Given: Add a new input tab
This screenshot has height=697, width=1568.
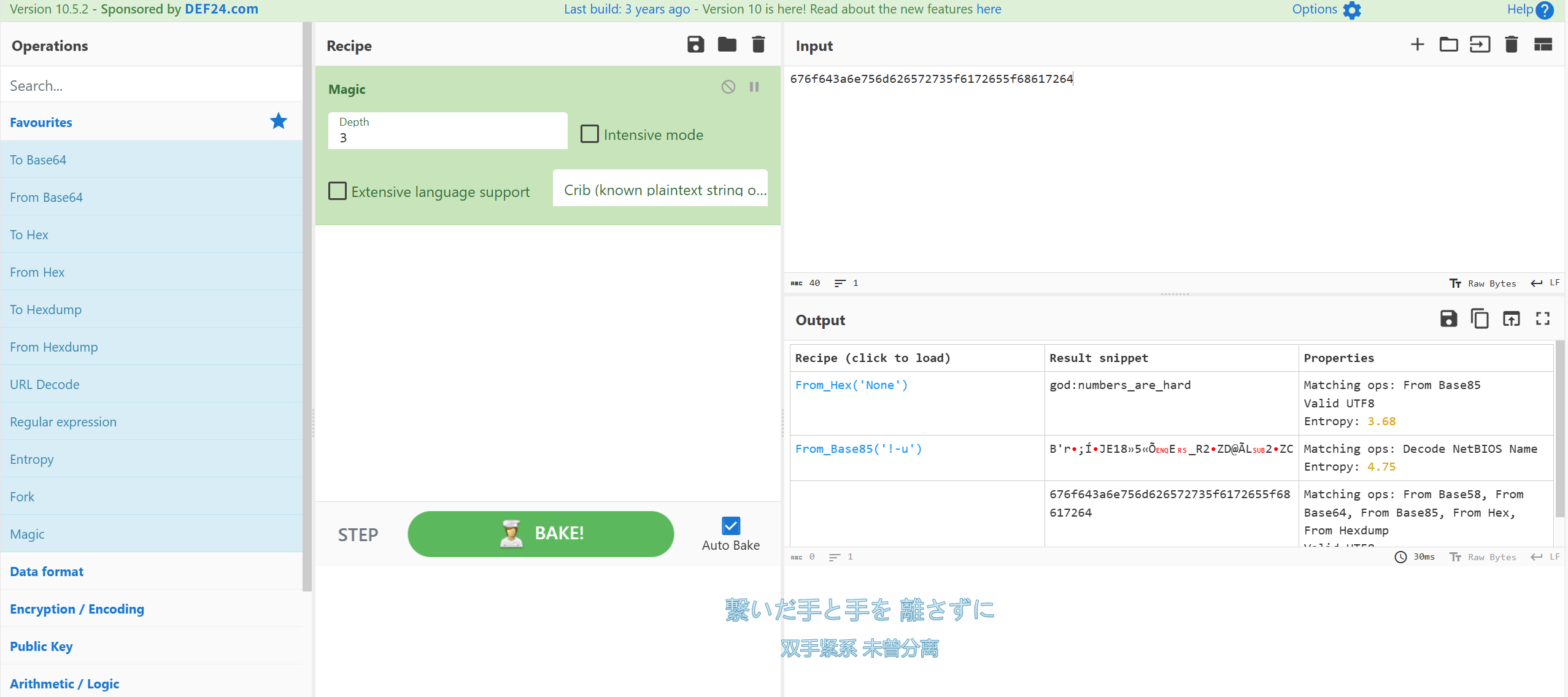Looking at the screenshot, I should 1417,45.
